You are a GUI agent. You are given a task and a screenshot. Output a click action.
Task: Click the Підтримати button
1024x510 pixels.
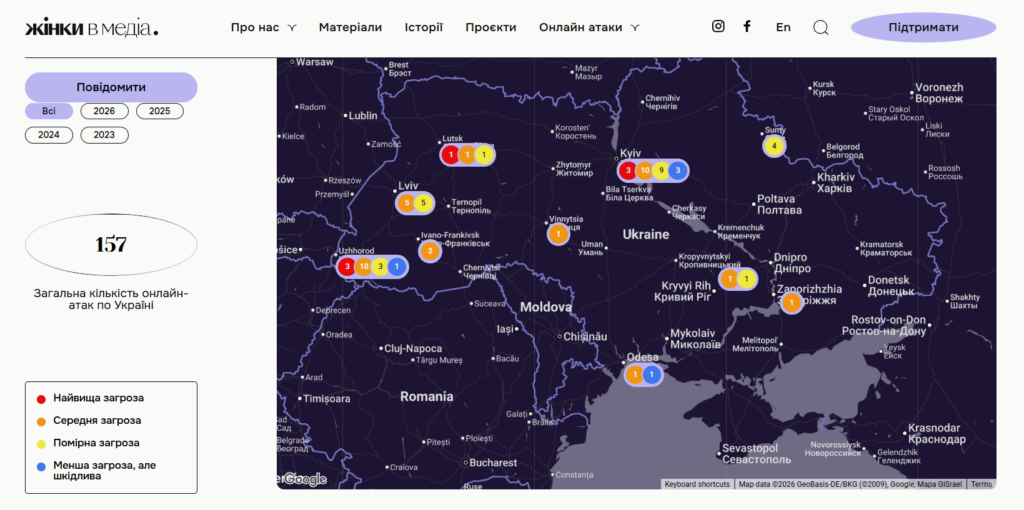[x=923, y=27]
